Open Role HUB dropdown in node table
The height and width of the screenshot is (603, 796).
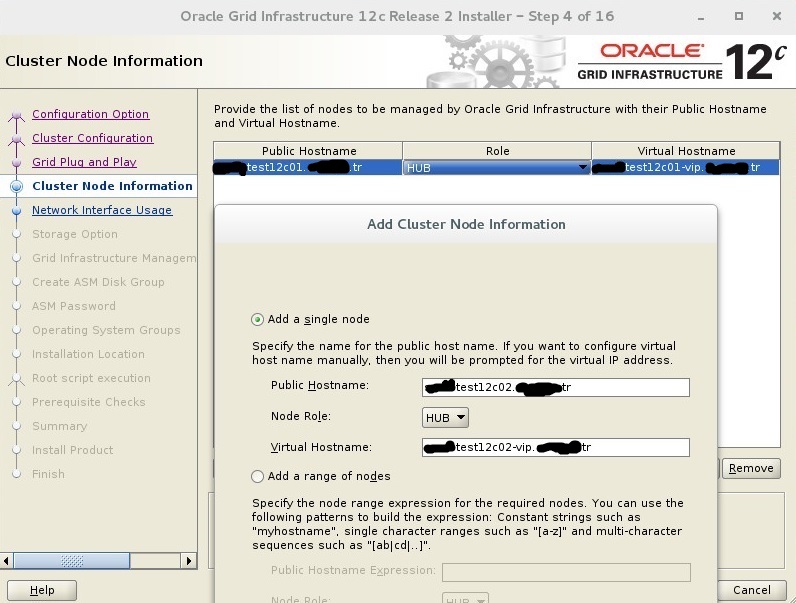496,168
